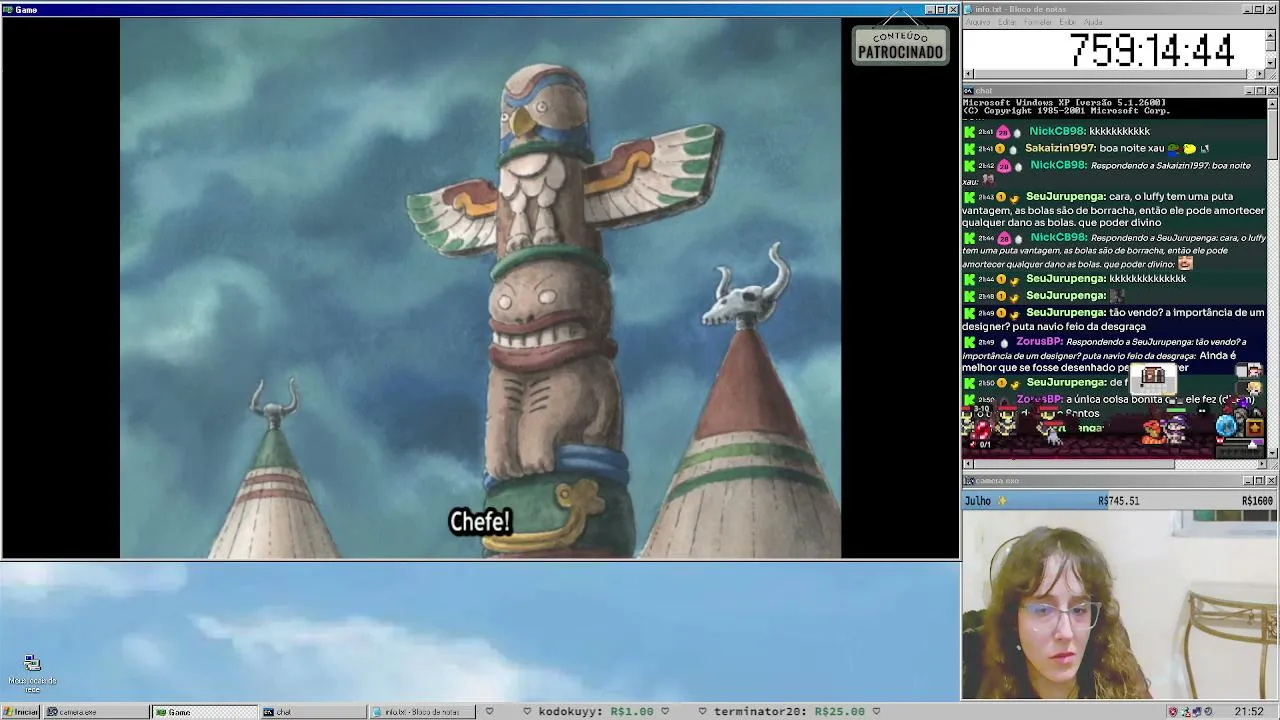Viewport: 1280px width, 720px height.
Task: Click the chat horizontal scroll left arrow
Action: click(x=968, y=464)
